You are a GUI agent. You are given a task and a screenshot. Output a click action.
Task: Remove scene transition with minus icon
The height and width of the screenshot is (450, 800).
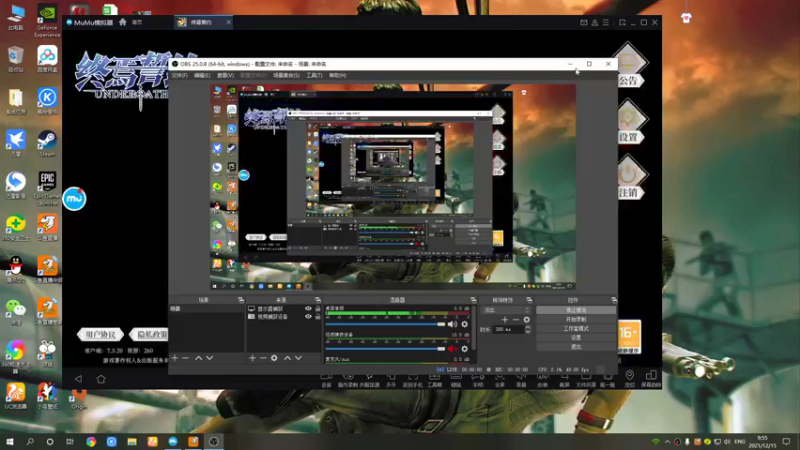click(515, 320)
